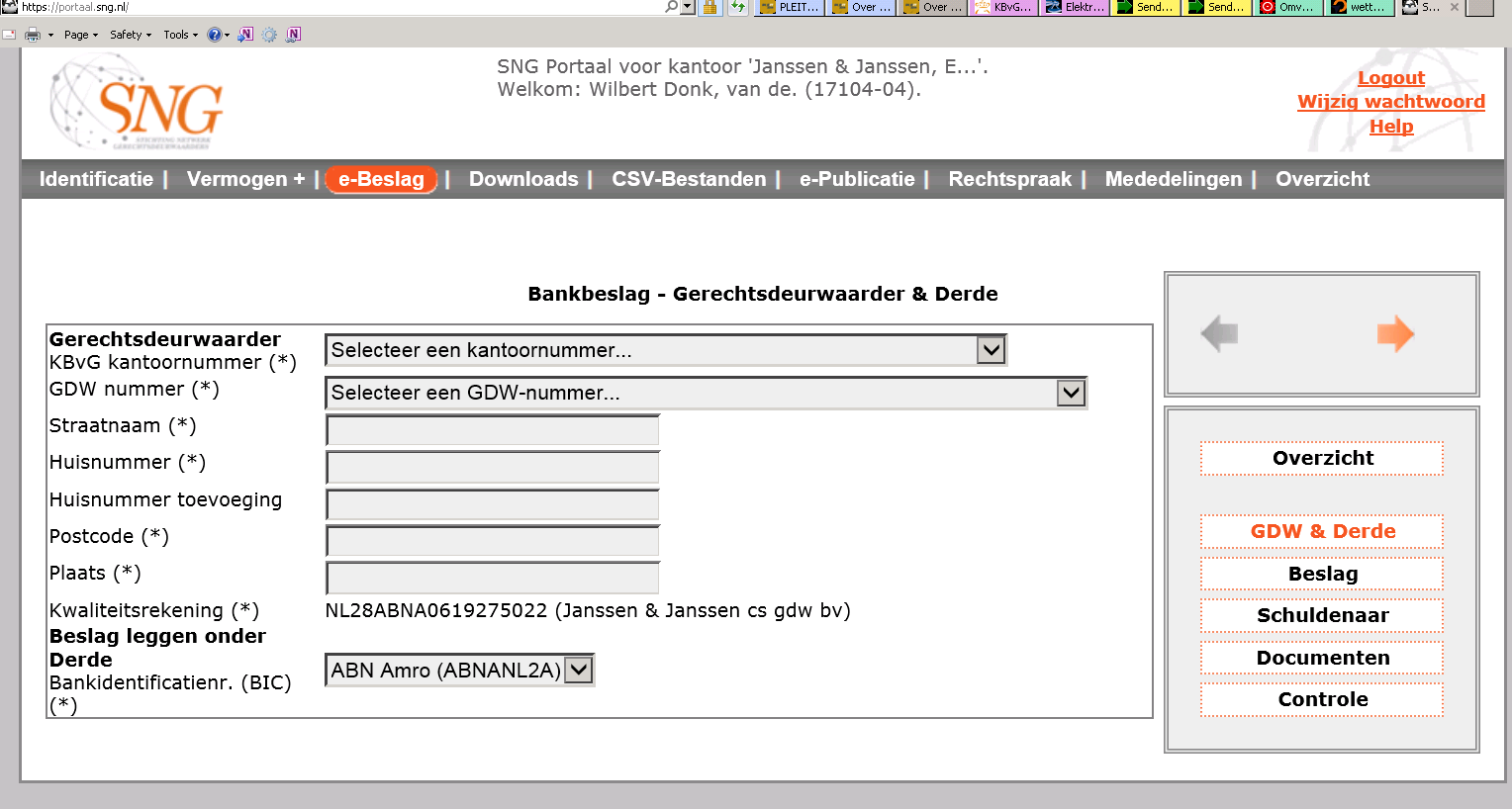
Task: Click the Send to OneNote icon
Action: (x=245, y=35)
